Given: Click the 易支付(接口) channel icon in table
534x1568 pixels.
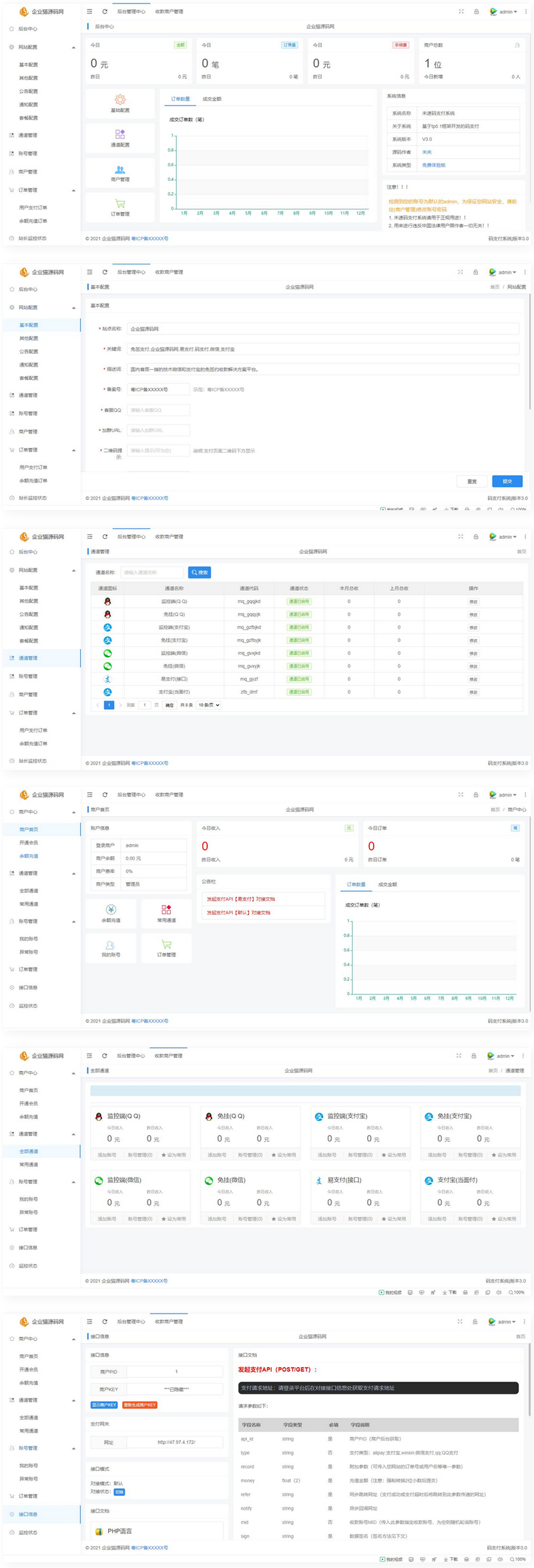Looking at the screenshot, I should (107, 679).
